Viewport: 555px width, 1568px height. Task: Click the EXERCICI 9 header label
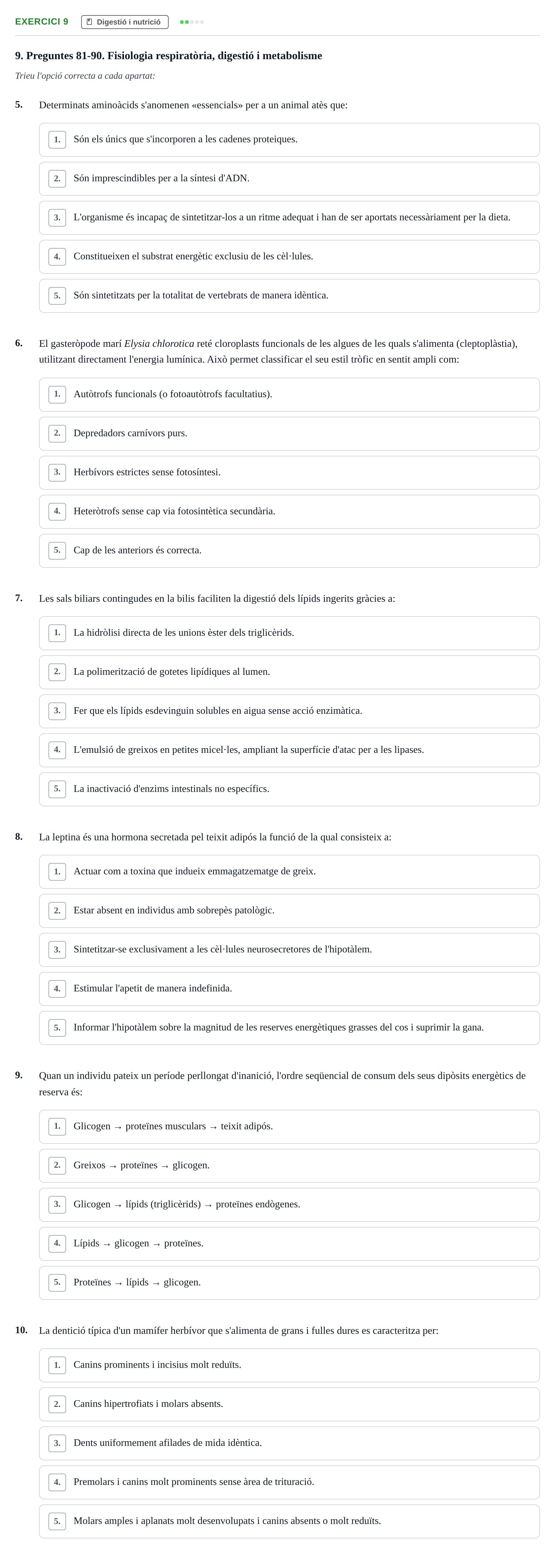[42, 22]
